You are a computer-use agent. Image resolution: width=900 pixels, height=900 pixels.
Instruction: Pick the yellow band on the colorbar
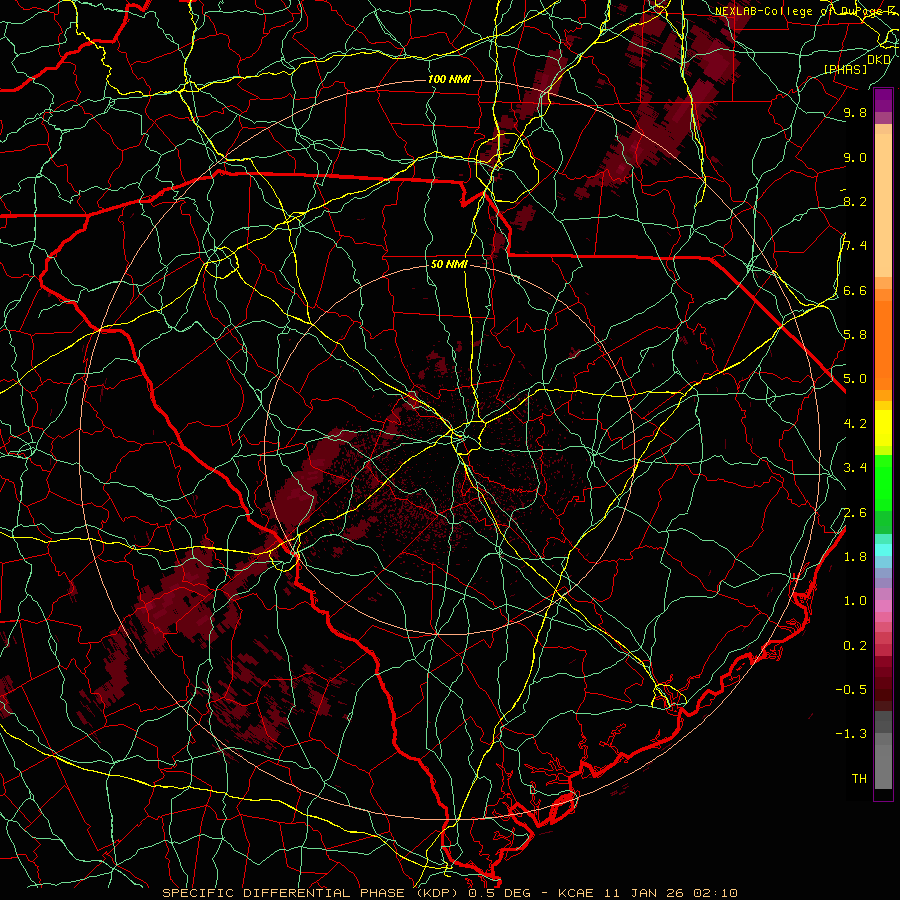(883, 428)
